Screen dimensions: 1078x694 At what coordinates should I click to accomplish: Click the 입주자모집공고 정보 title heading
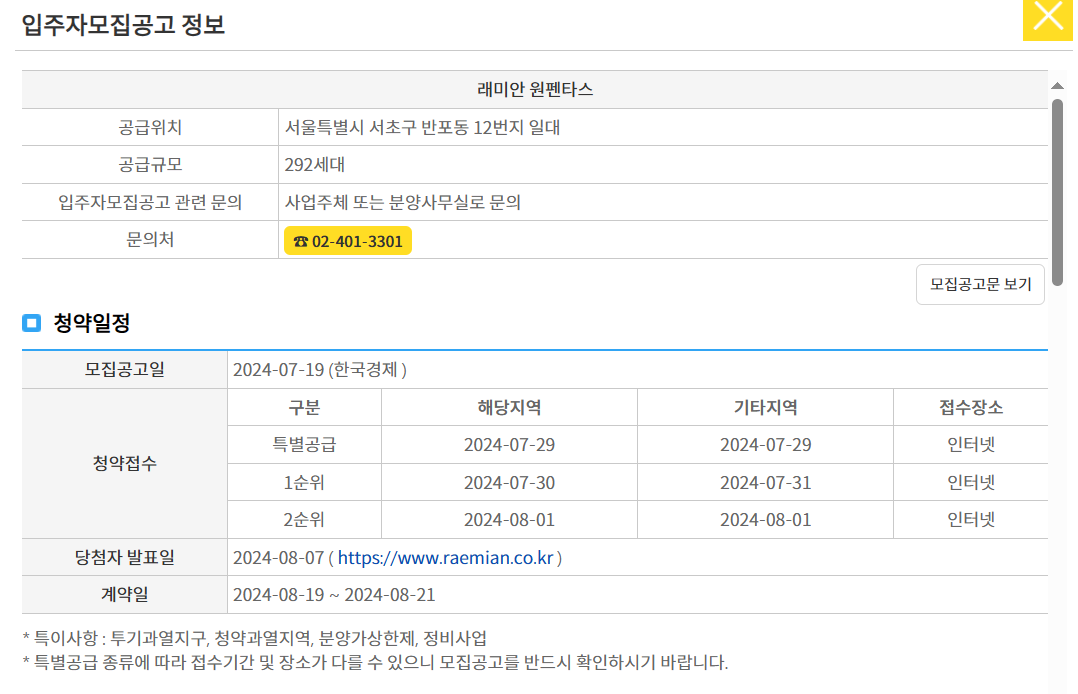pyautogui.click(x=122, y=23)
